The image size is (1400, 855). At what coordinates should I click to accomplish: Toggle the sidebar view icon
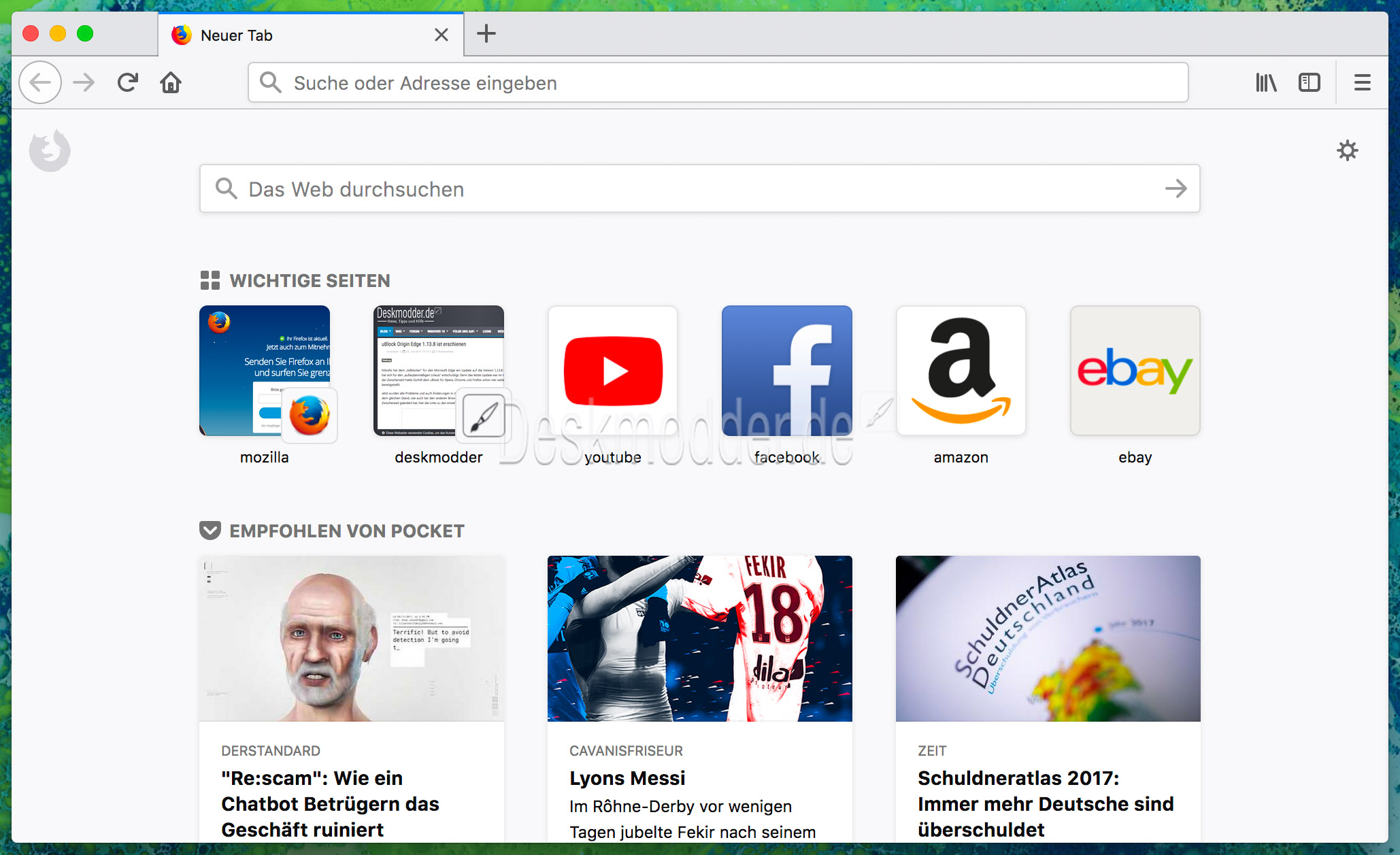pos(1310,83)
